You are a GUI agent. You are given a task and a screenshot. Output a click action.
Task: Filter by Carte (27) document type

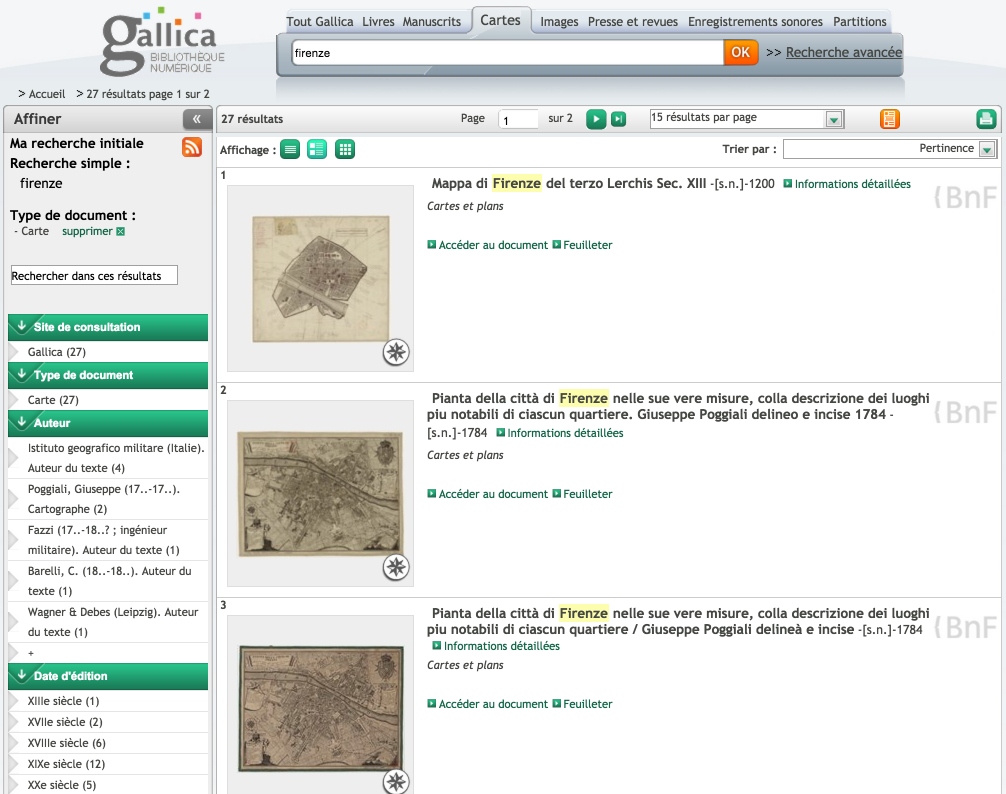[53, 400]
